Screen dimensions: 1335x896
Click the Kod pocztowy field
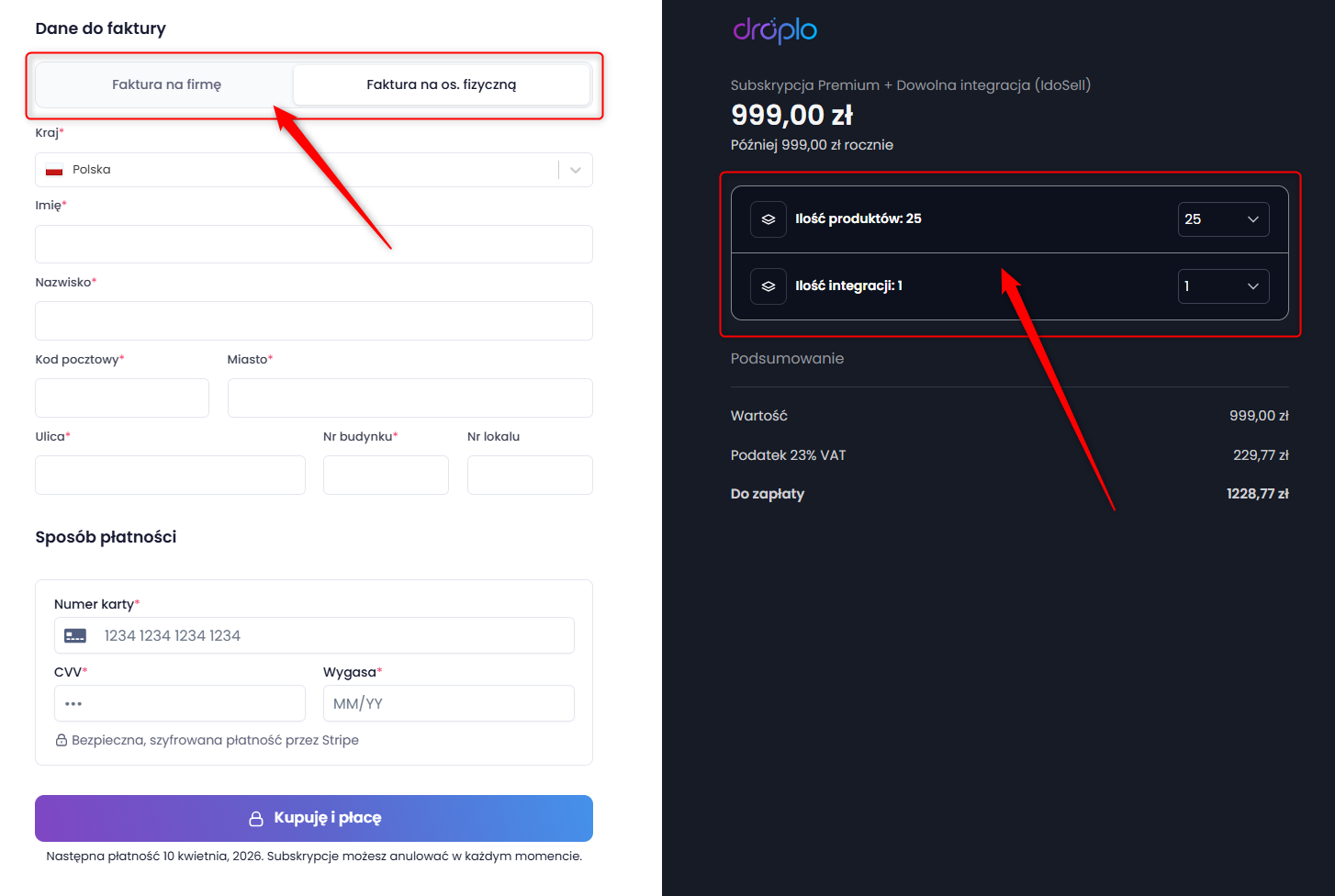122,398
